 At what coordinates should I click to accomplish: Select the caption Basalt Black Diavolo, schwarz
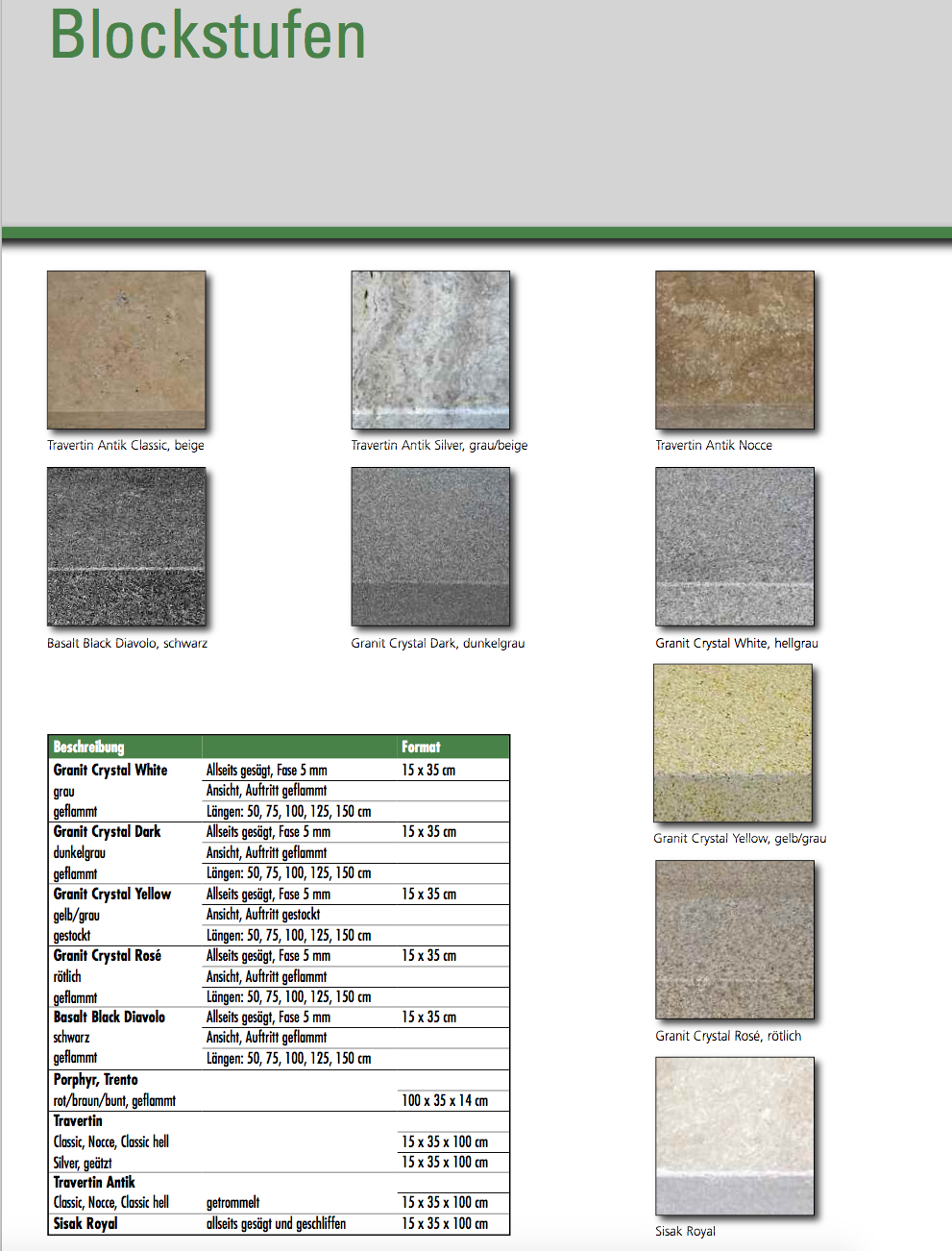(x=127, y=644)
